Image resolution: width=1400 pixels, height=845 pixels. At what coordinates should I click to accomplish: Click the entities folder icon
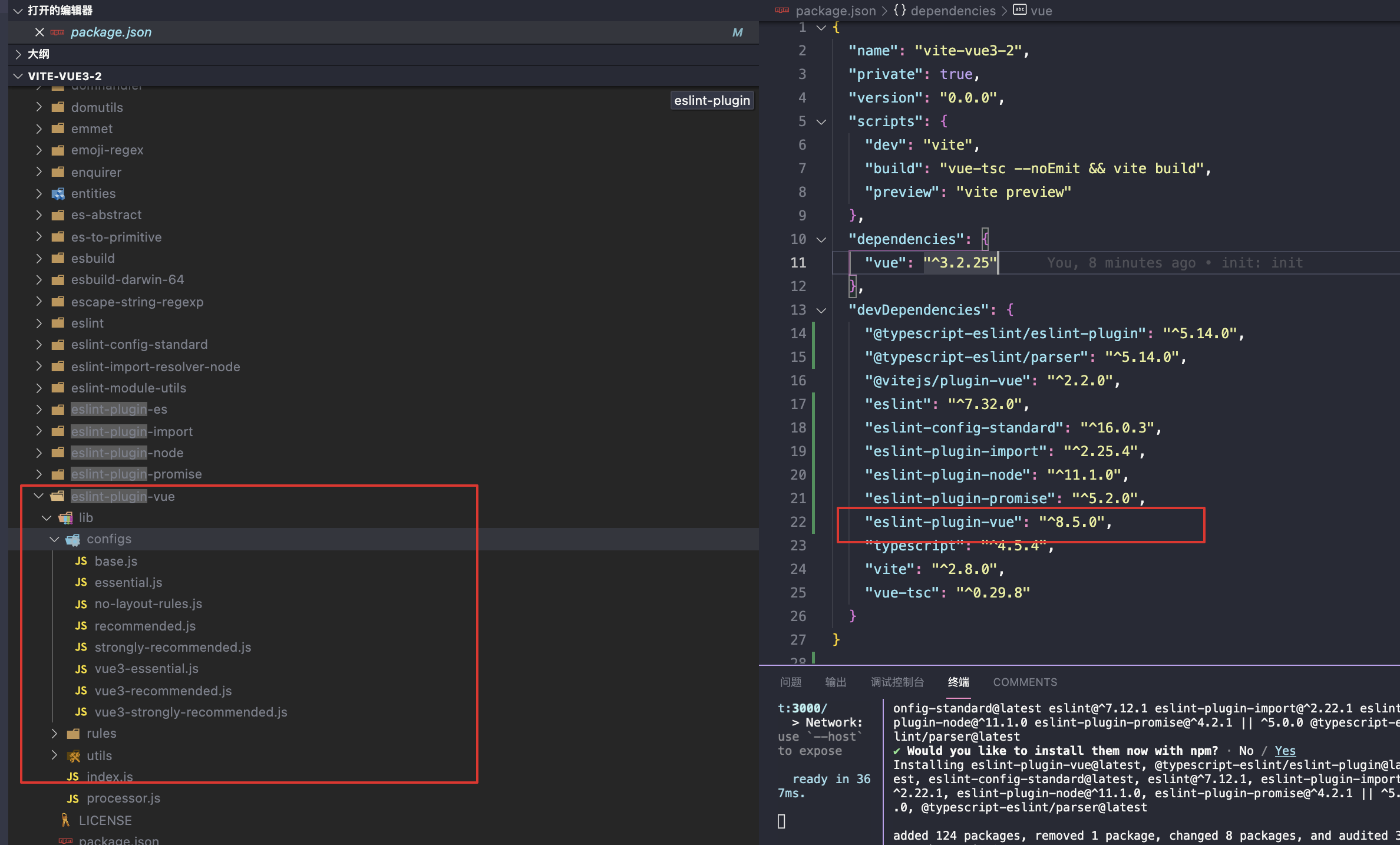coord(58,194)
